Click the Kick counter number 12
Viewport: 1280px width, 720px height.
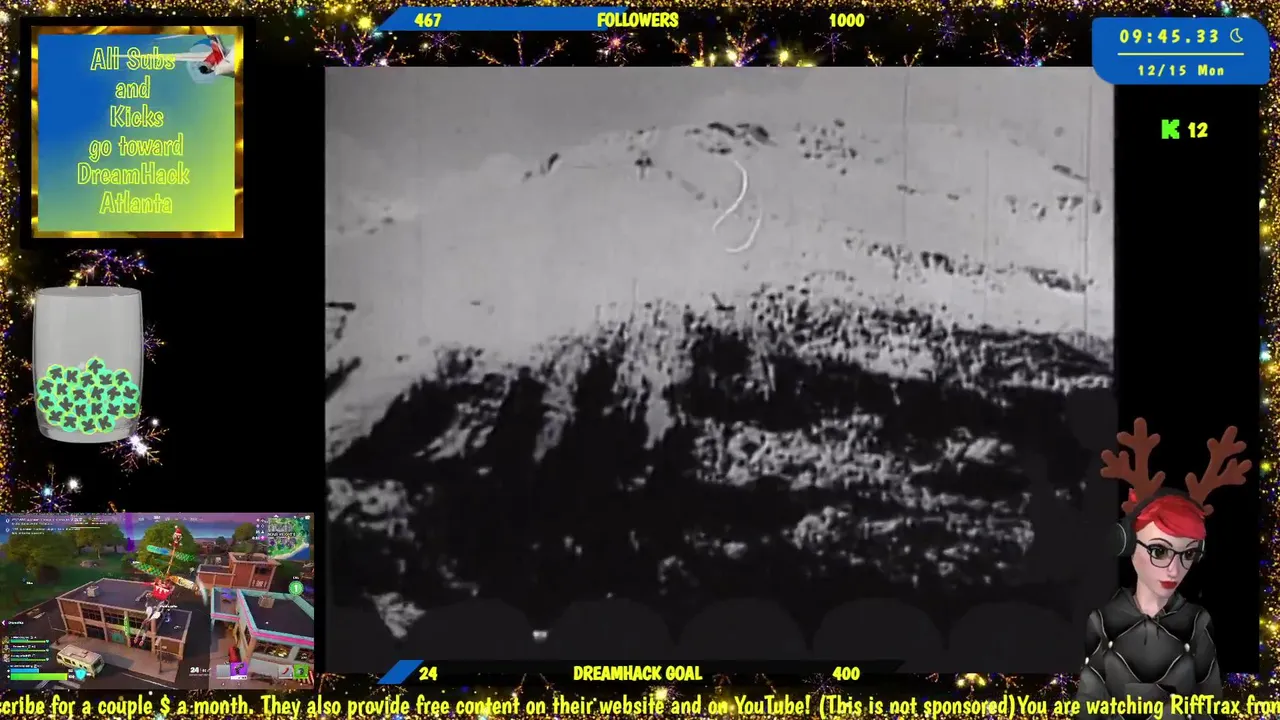pos(1197,130)
